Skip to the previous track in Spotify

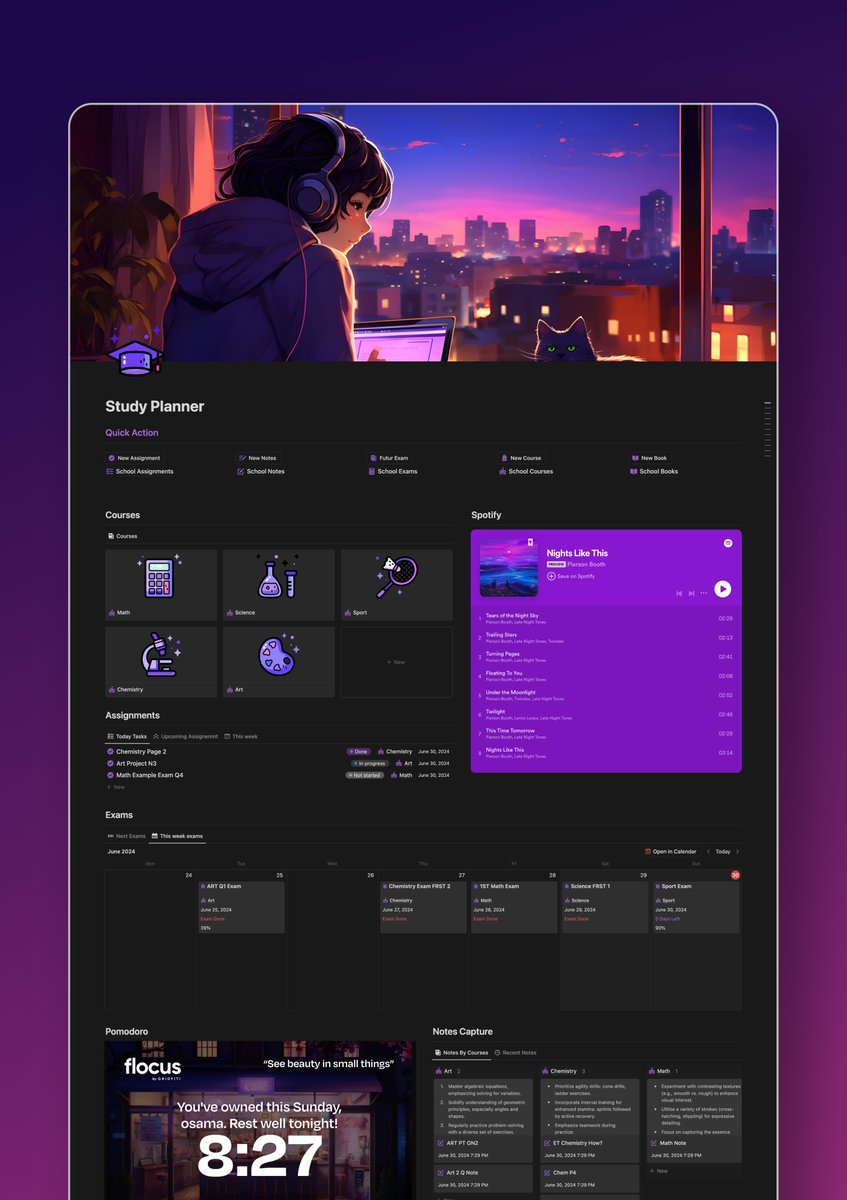pos(679,593)
